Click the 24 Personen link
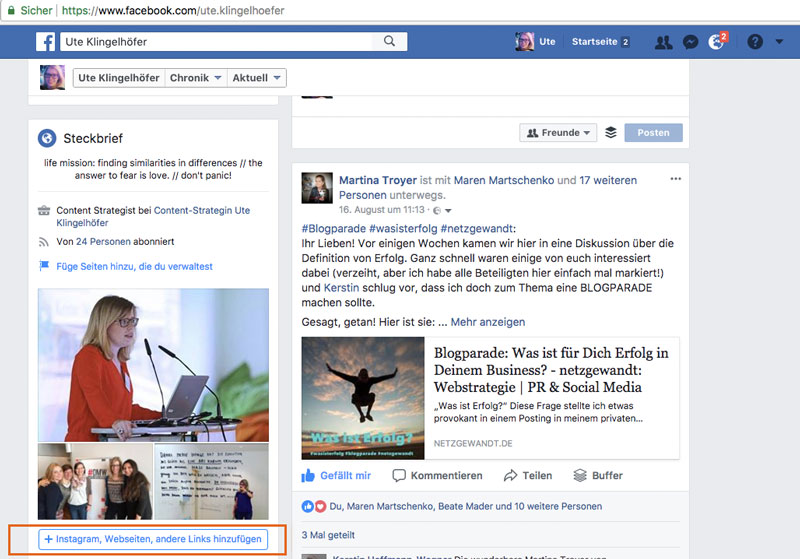 (x=103, y=242)
